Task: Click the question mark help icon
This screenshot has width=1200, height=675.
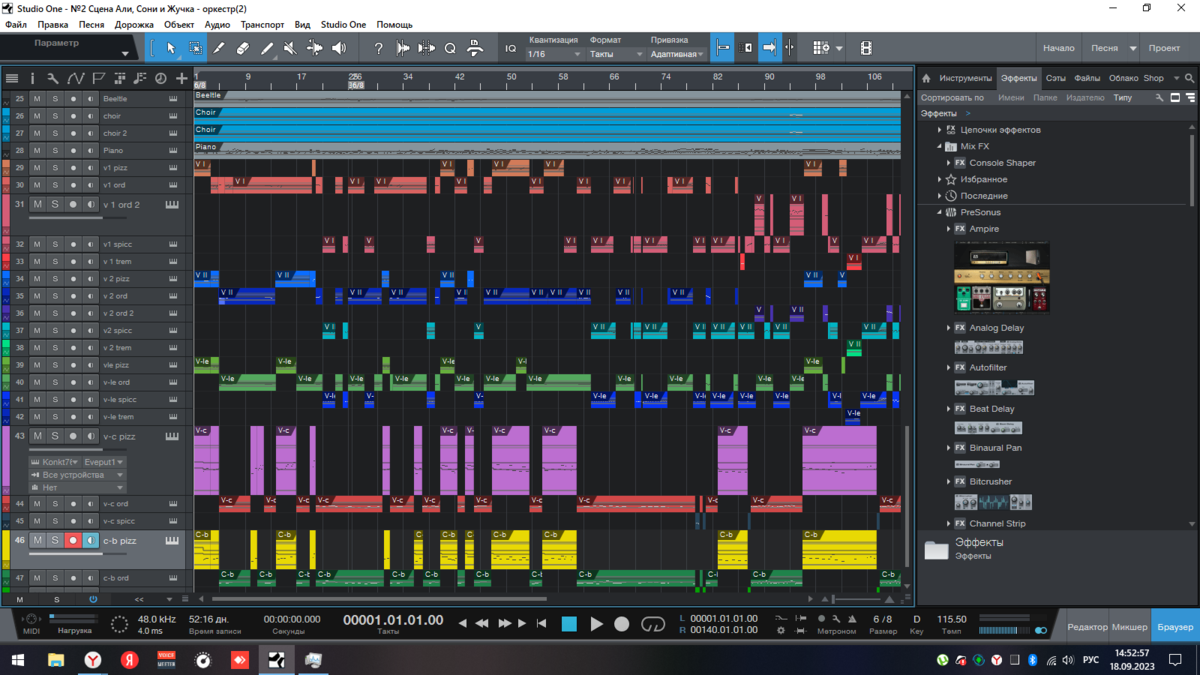Action: (378, 48)
